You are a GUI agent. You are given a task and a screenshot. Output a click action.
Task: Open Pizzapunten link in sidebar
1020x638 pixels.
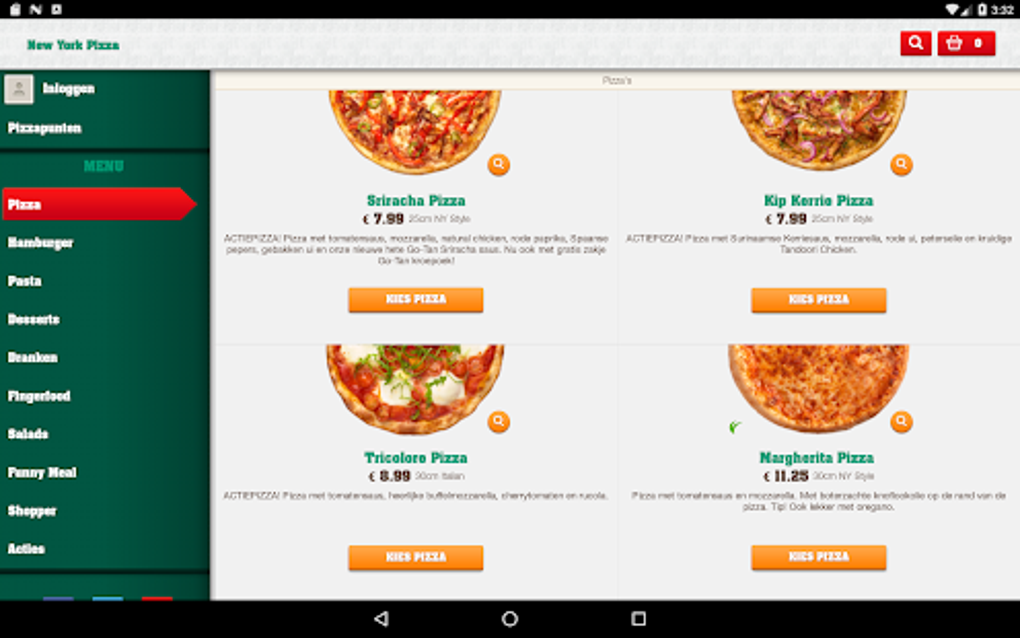[x=44, y=128]
